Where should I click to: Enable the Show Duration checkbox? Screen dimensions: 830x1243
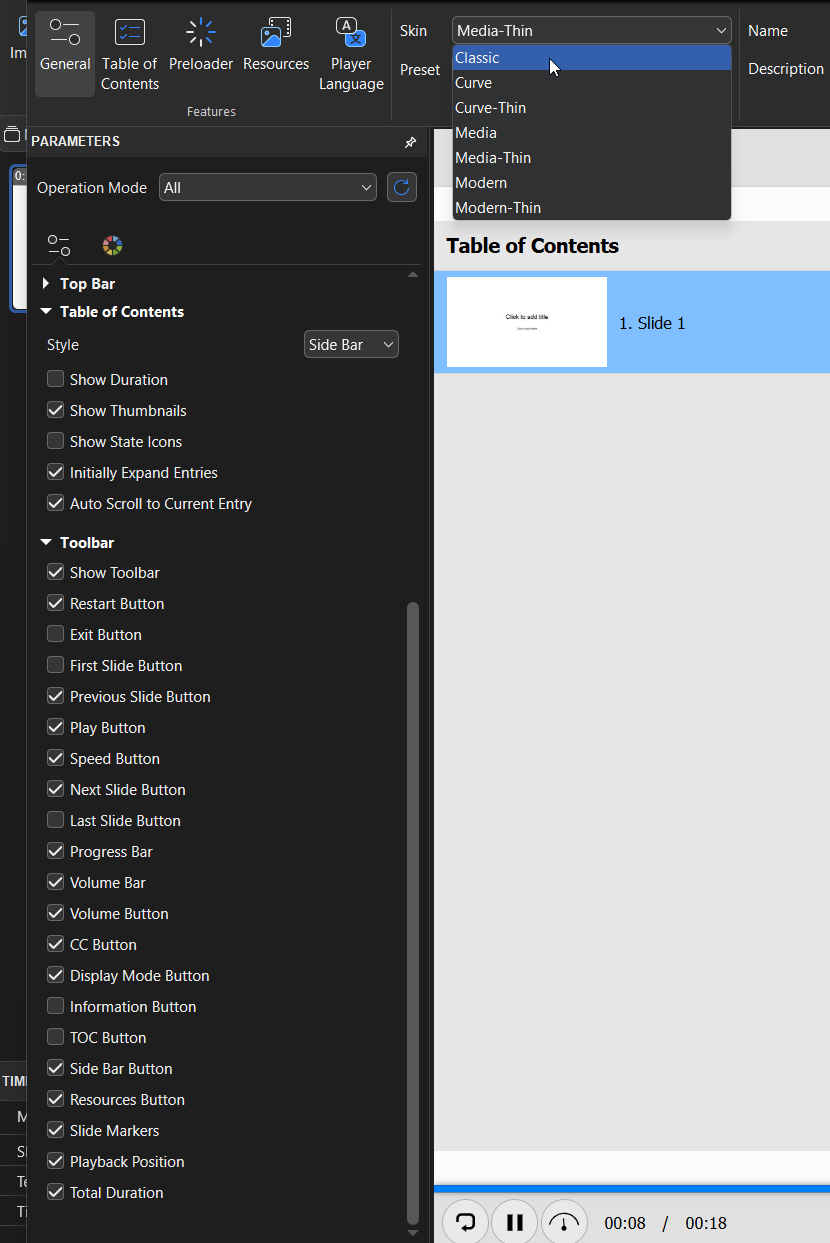pyautogui.click(x=56, y=380)
